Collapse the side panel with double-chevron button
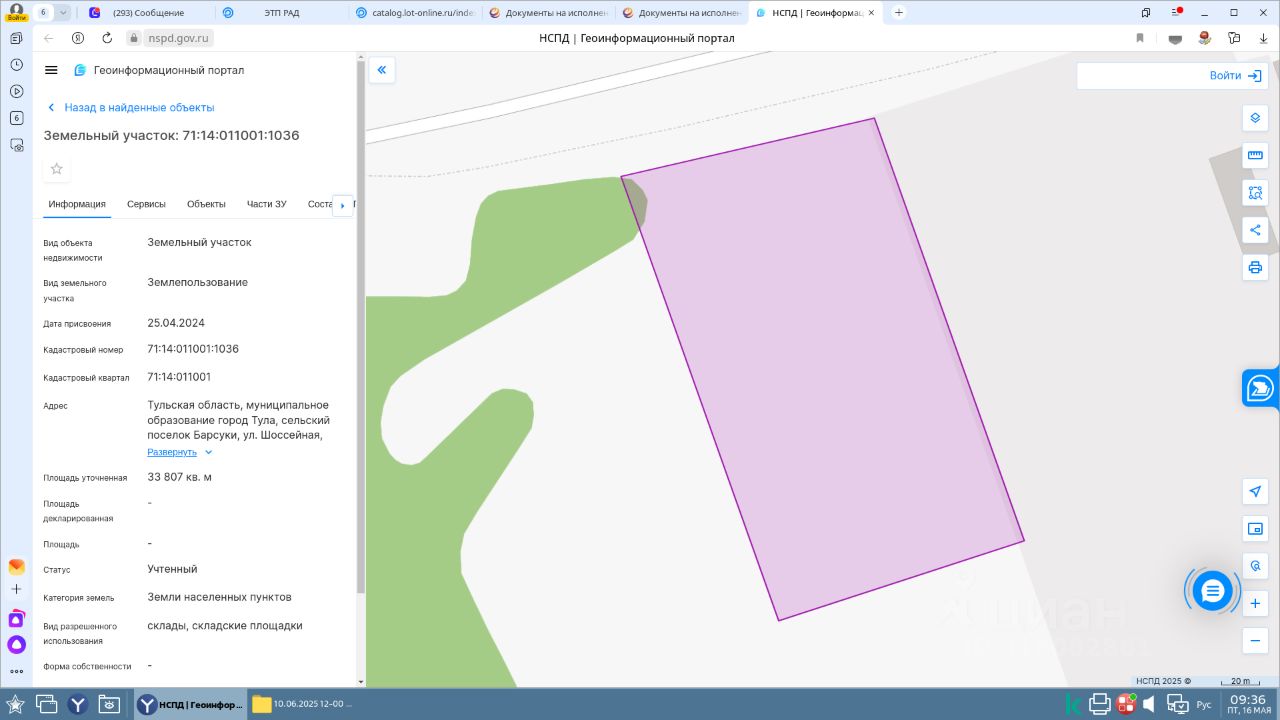The height and width of the screenshot is (720, 1280). point(382,70)
